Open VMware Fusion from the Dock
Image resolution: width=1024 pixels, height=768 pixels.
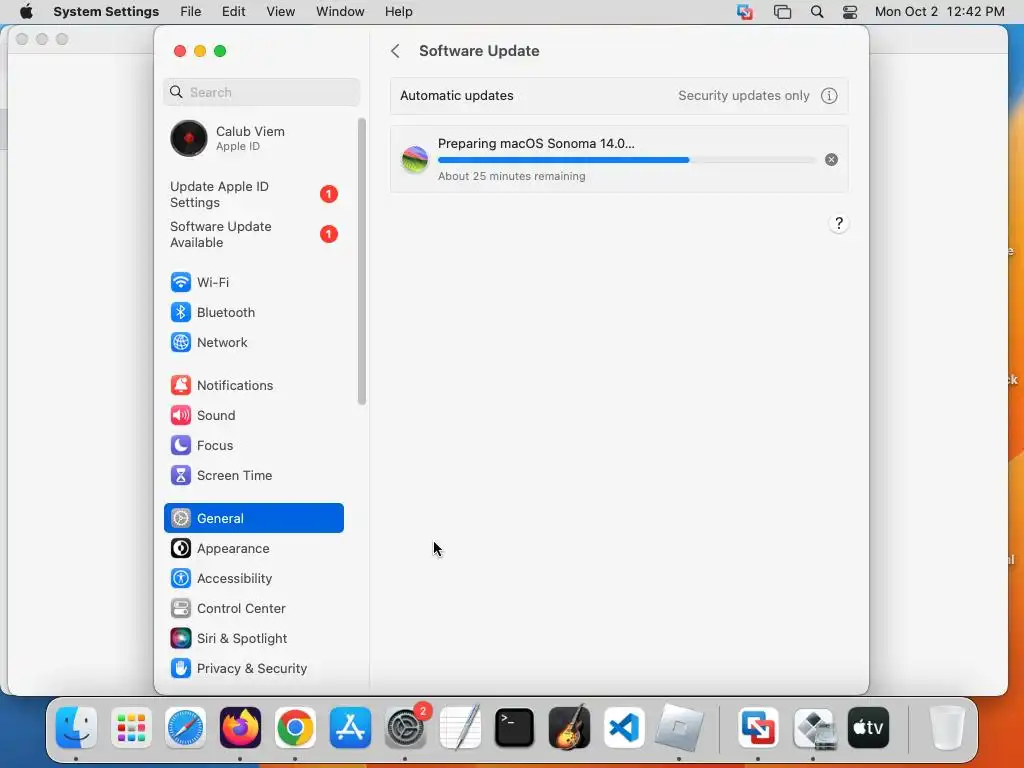point(758,727)
